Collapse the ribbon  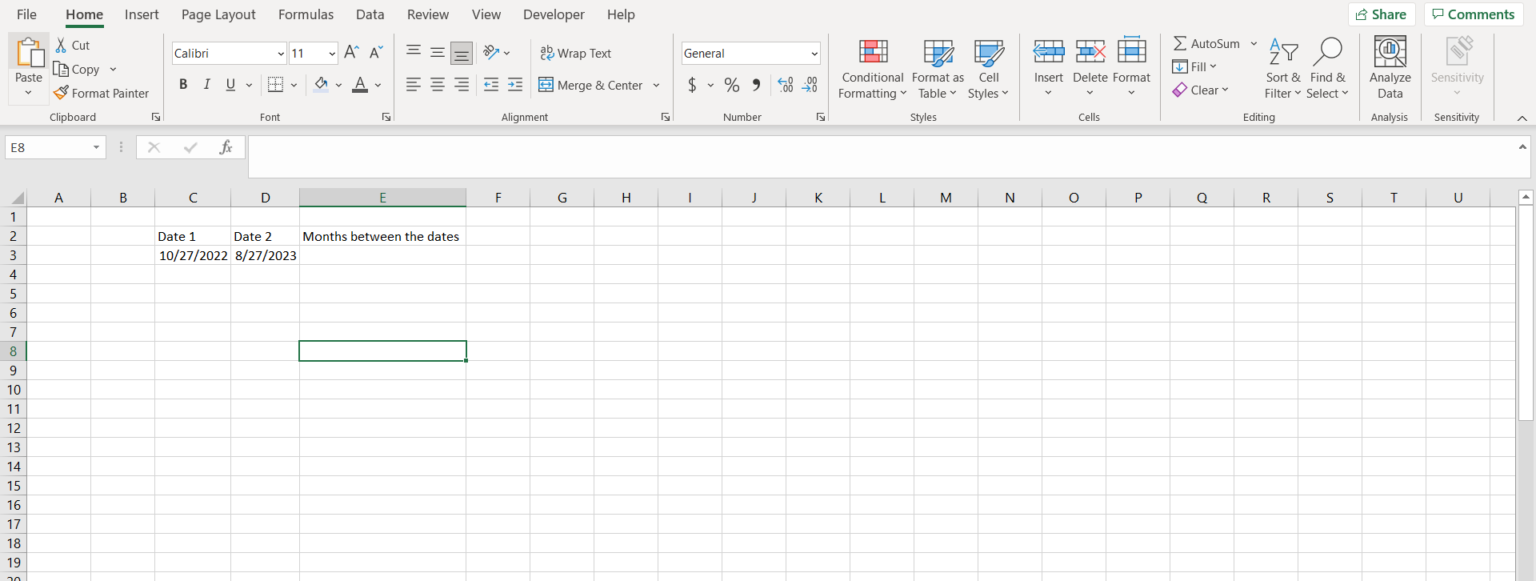pos(1522,118)
